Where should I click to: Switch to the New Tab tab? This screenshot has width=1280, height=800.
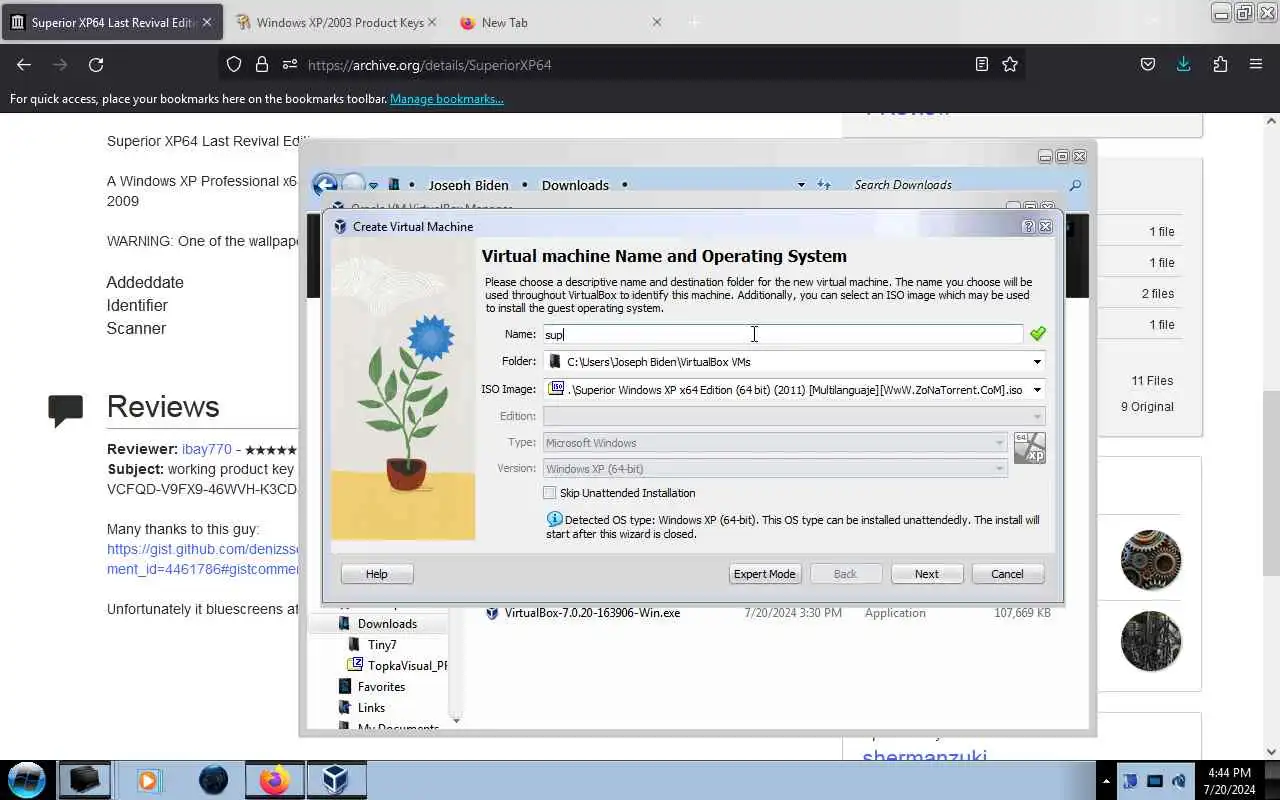click(560, 22)
